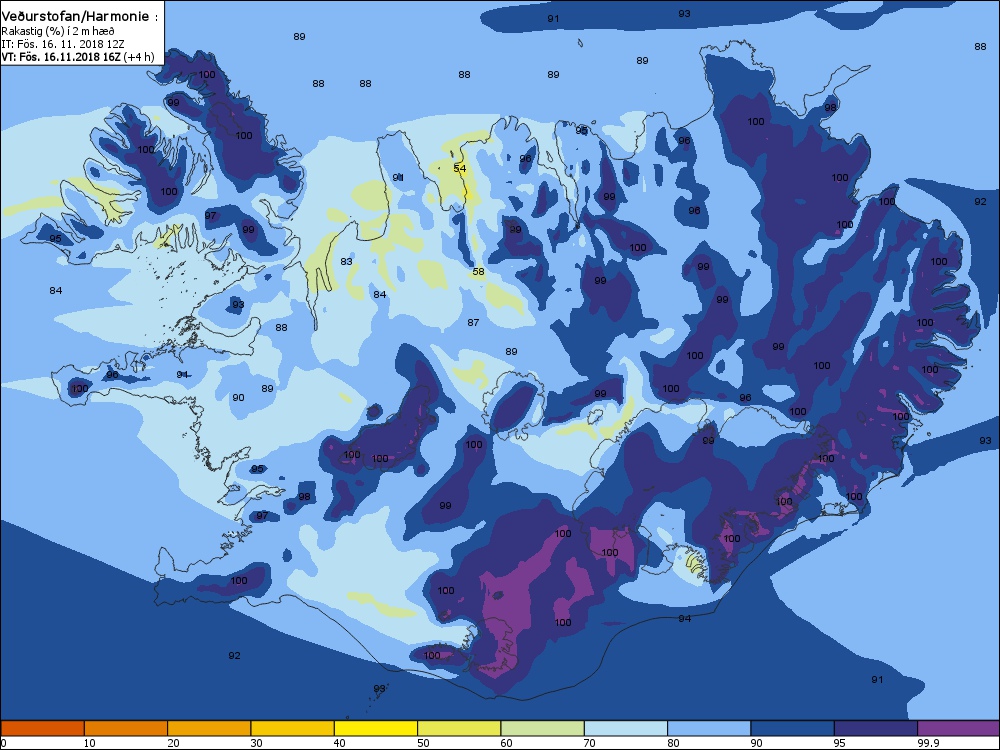Click the legend tick label "40"
Image resolution: width=1000 pixels, height=750 pixels.
340,742
